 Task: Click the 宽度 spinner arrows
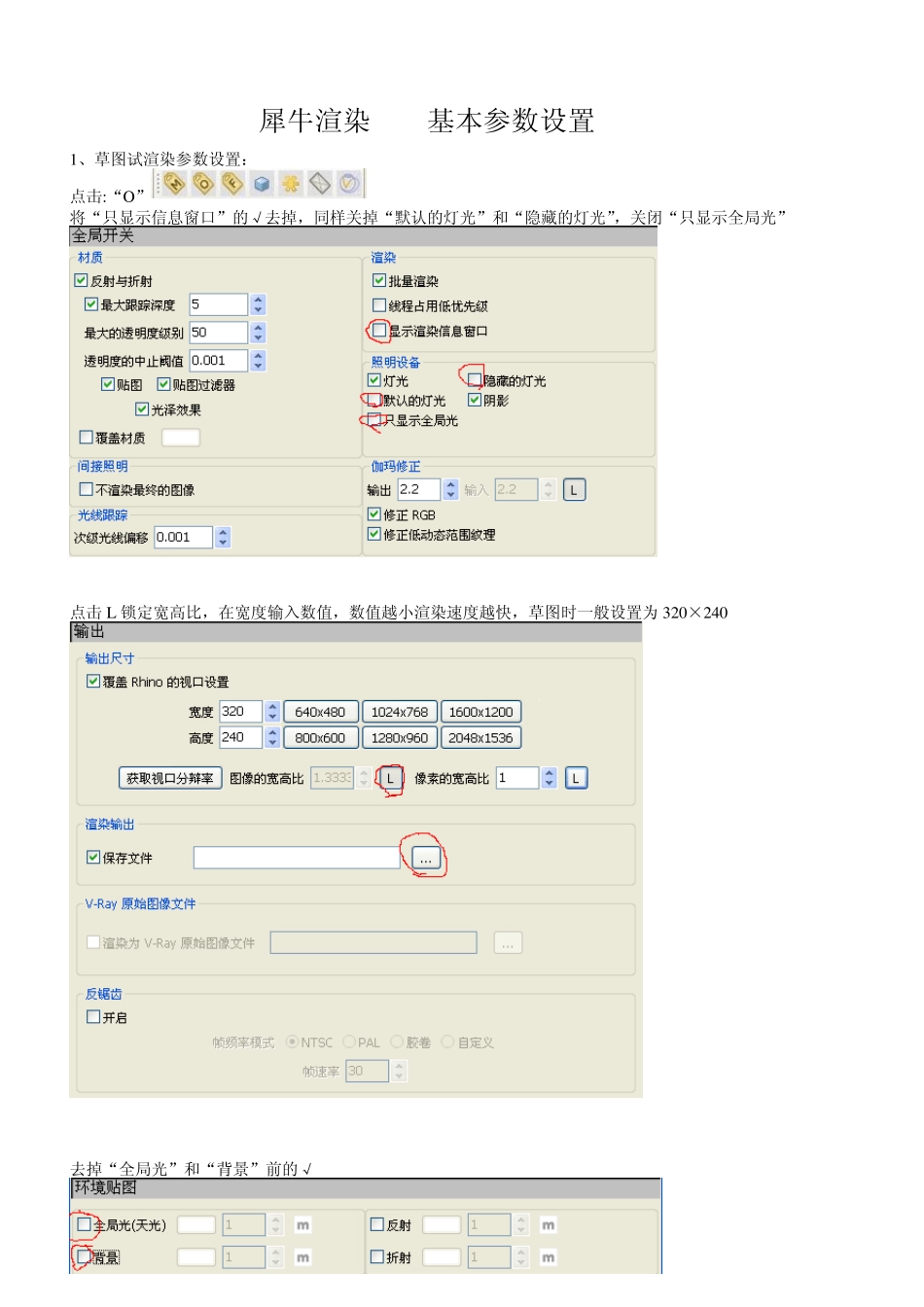272,712
